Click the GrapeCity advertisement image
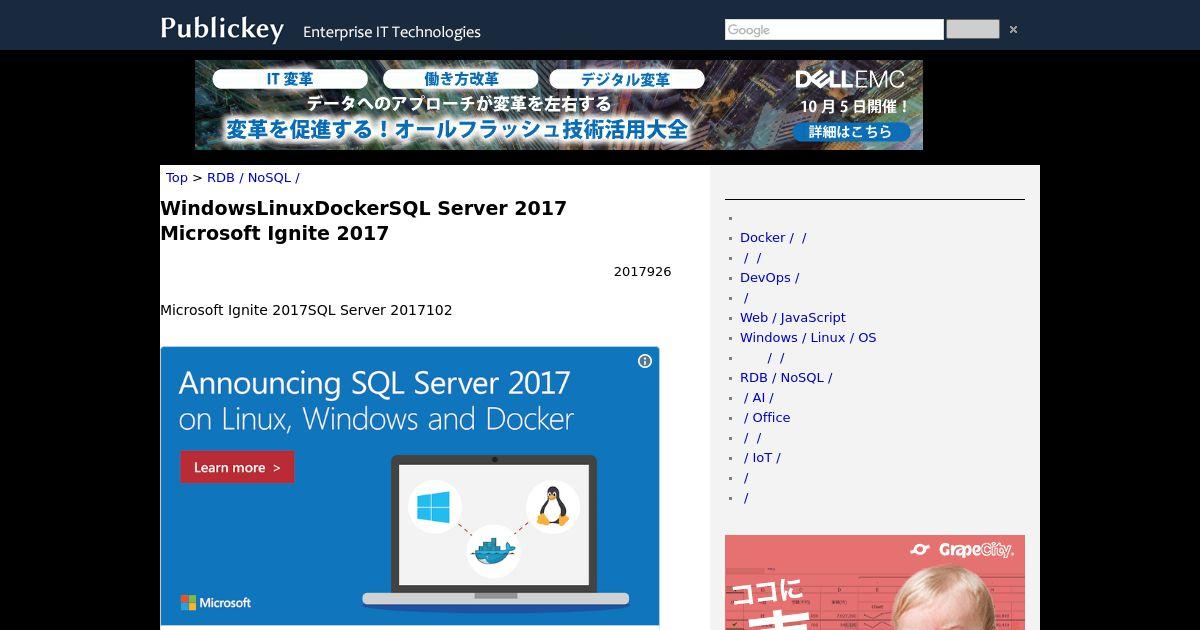 [x=875, y=582]
